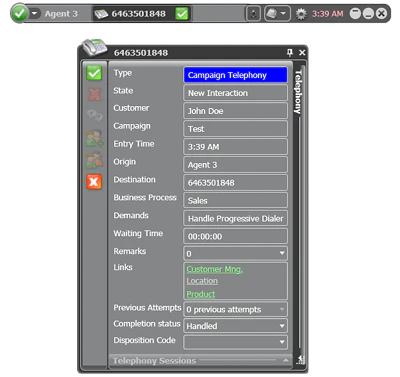Viewport: 400px width, 377px height.
Task: Select the vertical Telephony tab
Action: click(298, 92)
